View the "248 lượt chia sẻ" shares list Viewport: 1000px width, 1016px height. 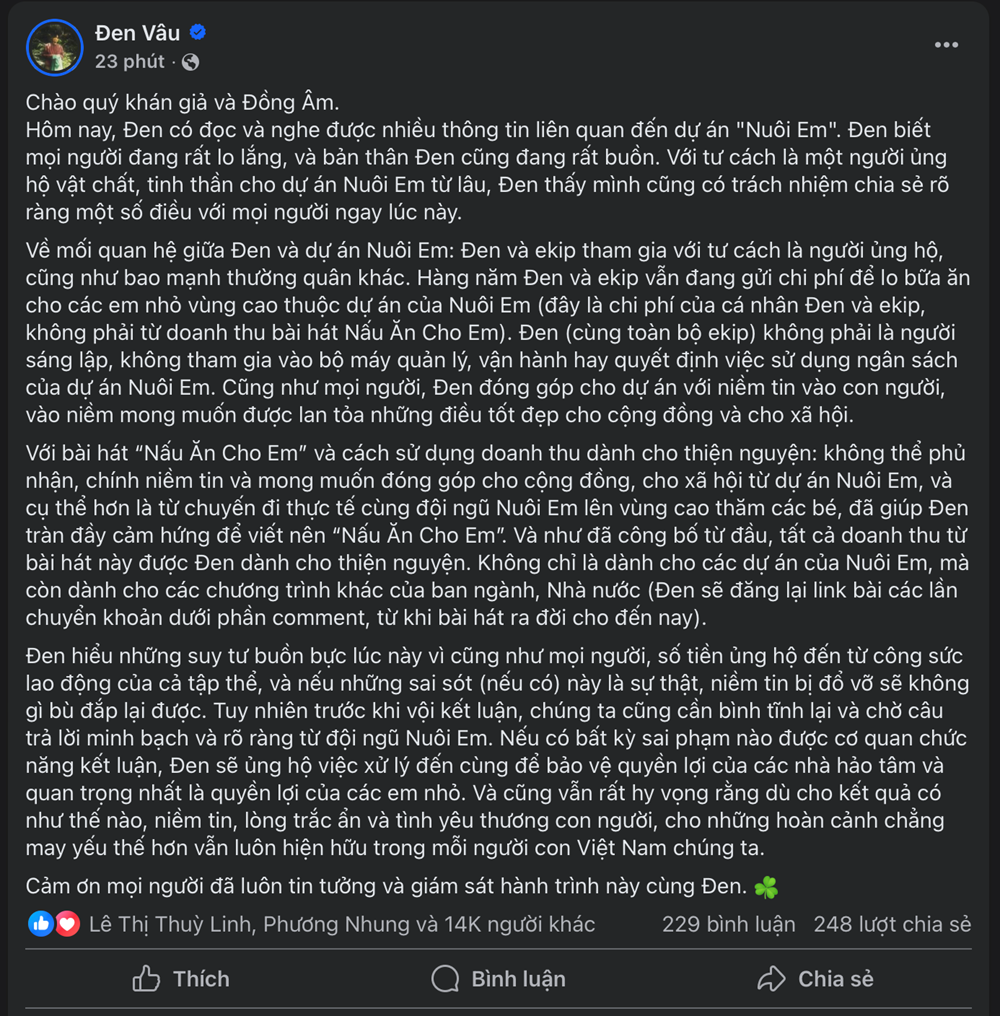pos(892,924)
